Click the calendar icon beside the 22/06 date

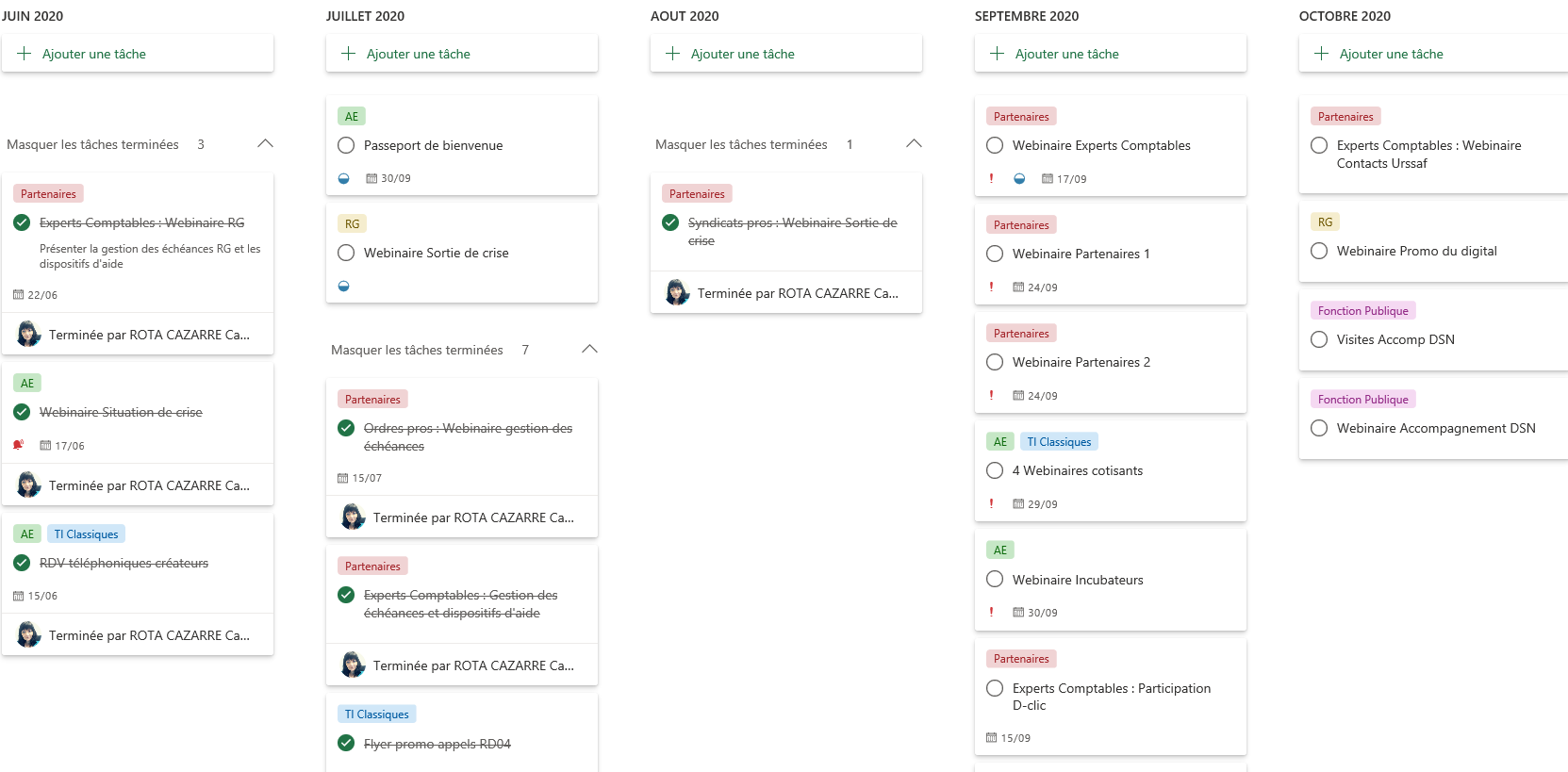click(18, 295)
